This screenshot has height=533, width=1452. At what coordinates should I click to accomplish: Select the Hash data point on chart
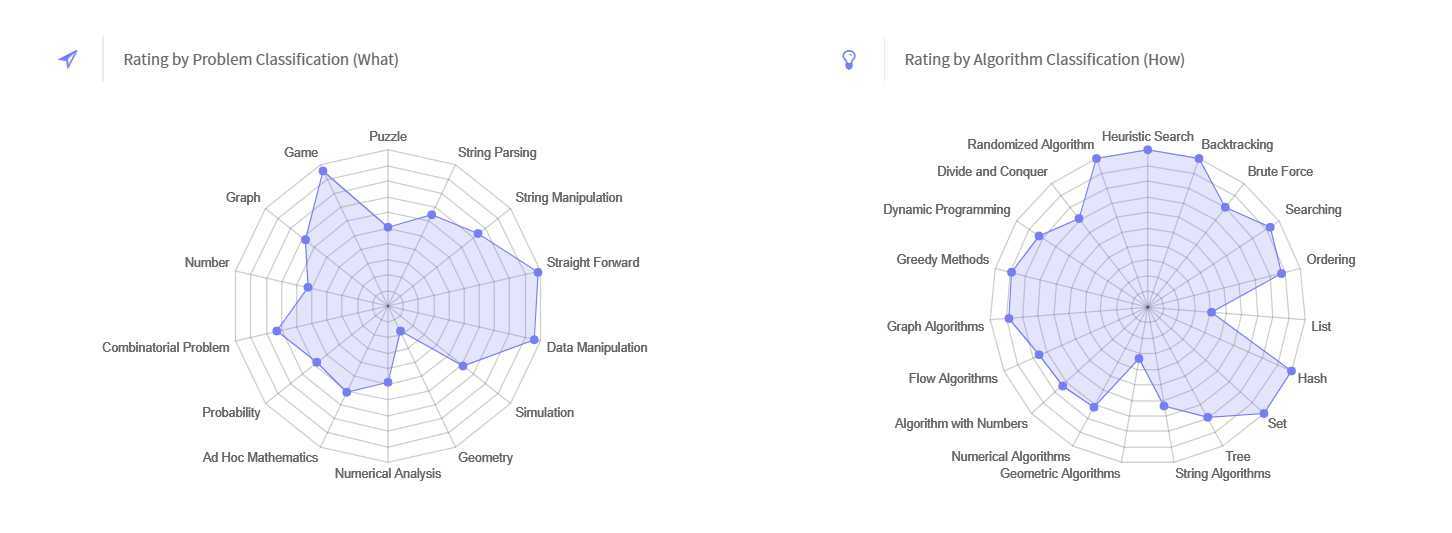(1291, 371)
